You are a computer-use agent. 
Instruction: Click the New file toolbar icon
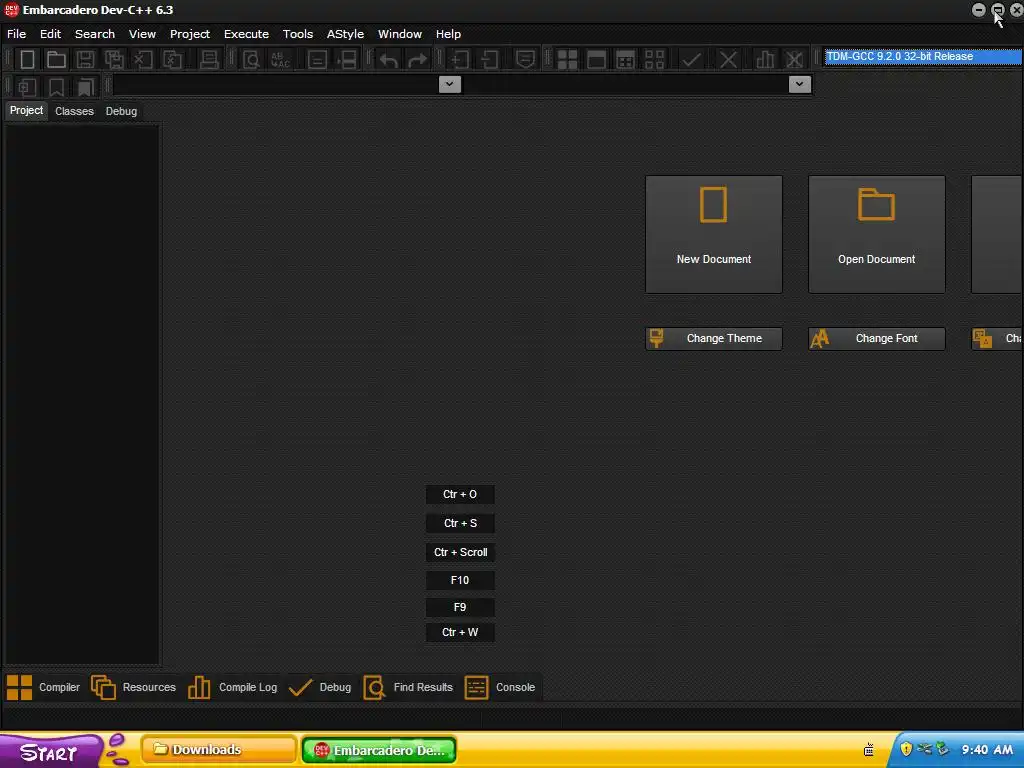pyautogui.click(x=27, y=59)
